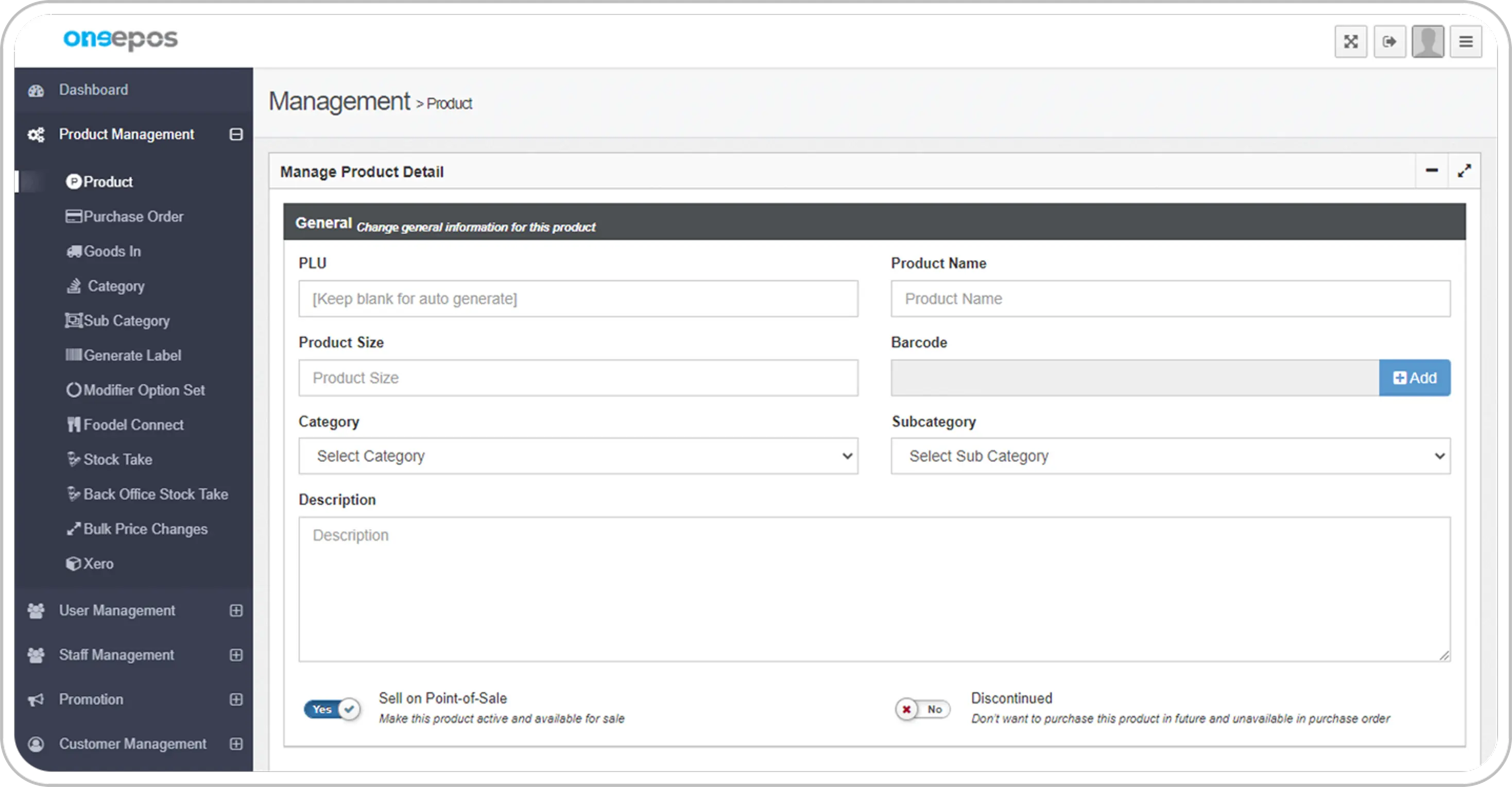Click the logout arrow icon
Image resolution: width=1512 pixels, height=787 pixels.
pos(1389,42)
